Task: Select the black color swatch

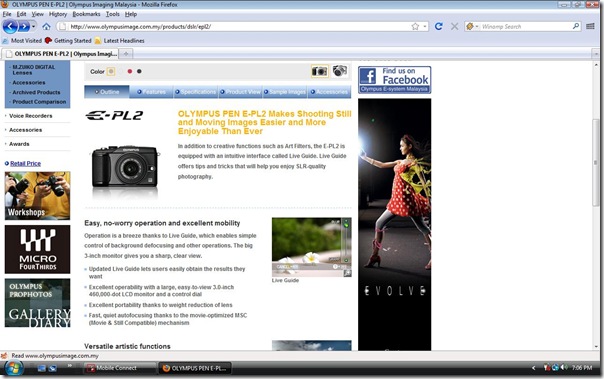Action: [x=139, y=71]
